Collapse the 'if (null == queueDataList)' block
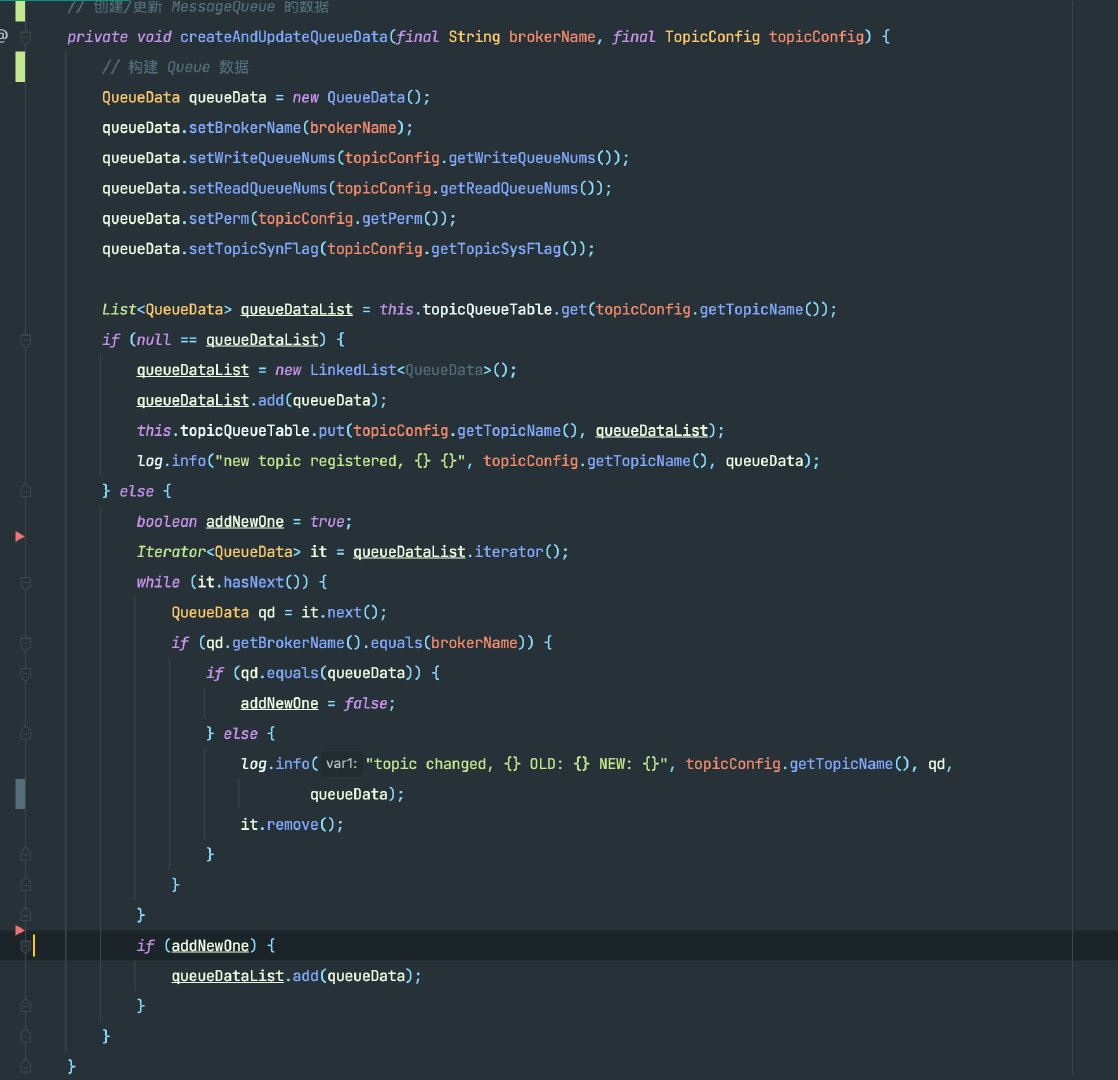Viewport: 1118px width, 1080px height. click(26, 340)
